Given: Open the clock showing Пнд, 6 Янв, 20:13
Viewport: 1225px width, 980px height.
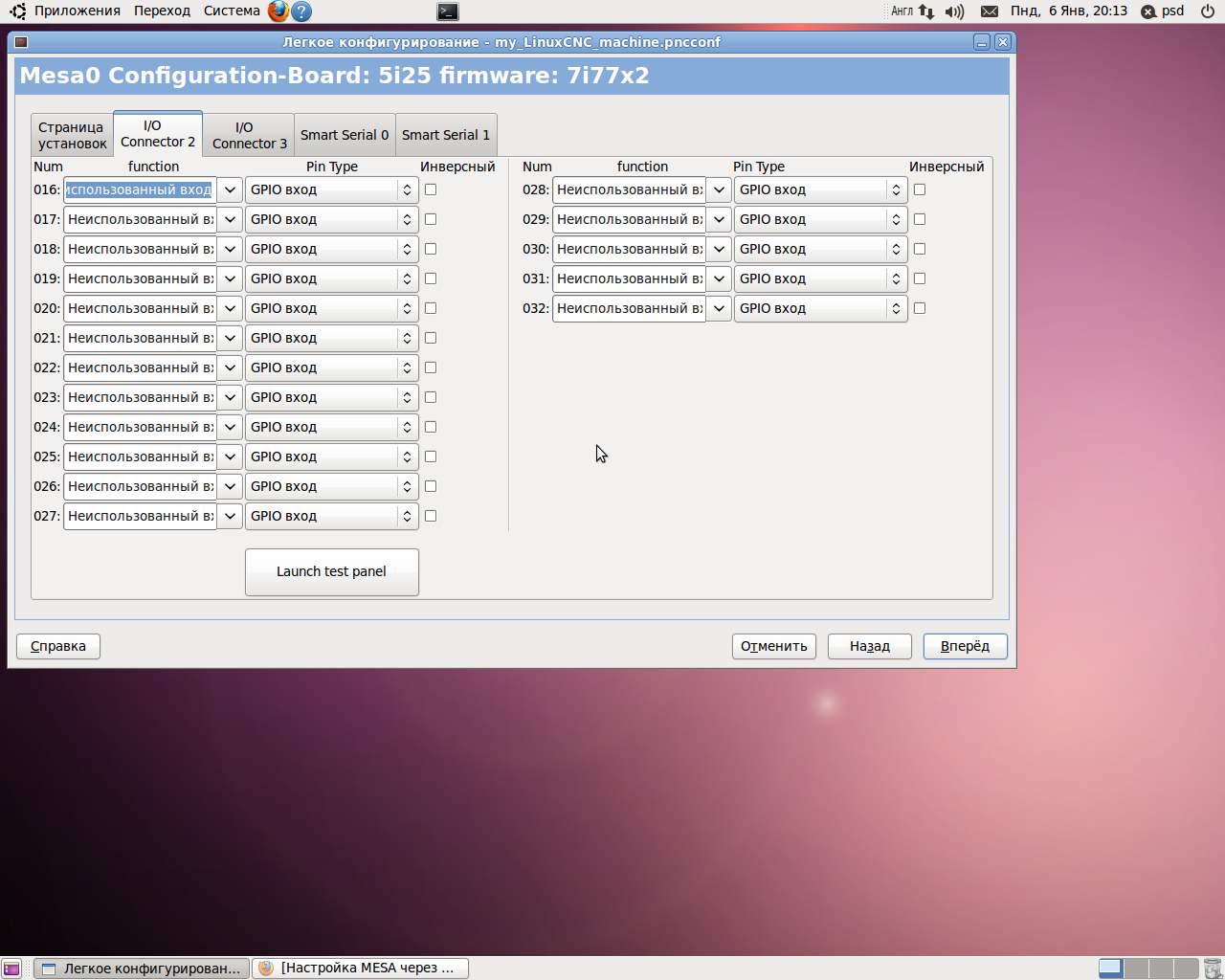Looking at the screenshot, I should pos(1069,11).
